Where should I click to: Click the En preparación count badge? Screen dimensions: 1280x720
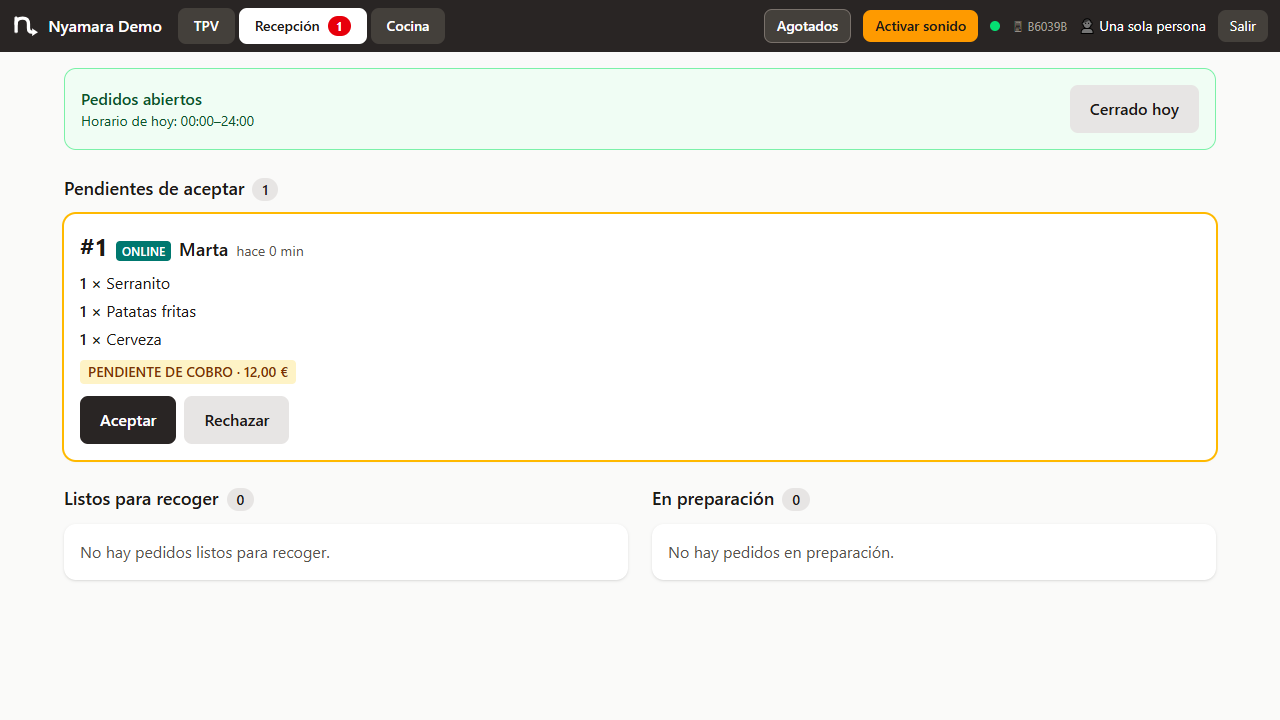coord(796,499)
